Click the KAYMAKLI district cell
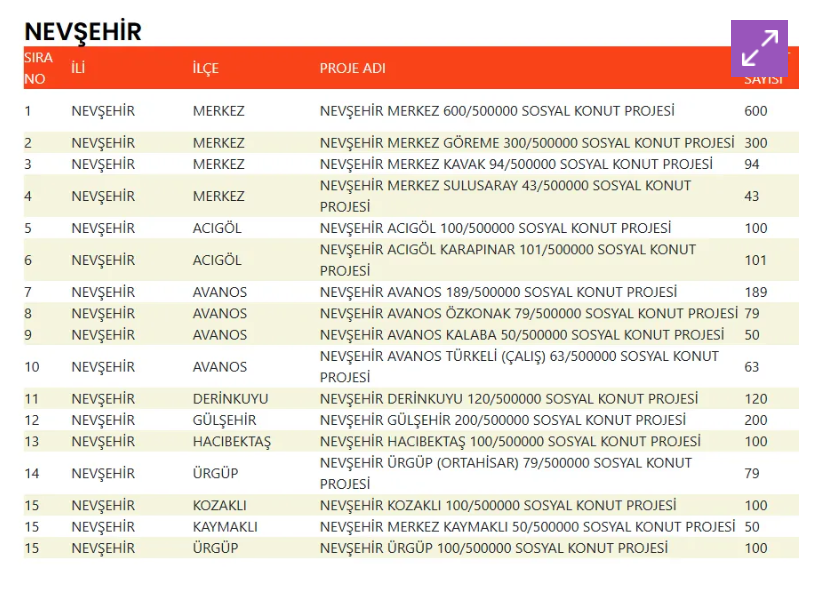 click(225, 526)
